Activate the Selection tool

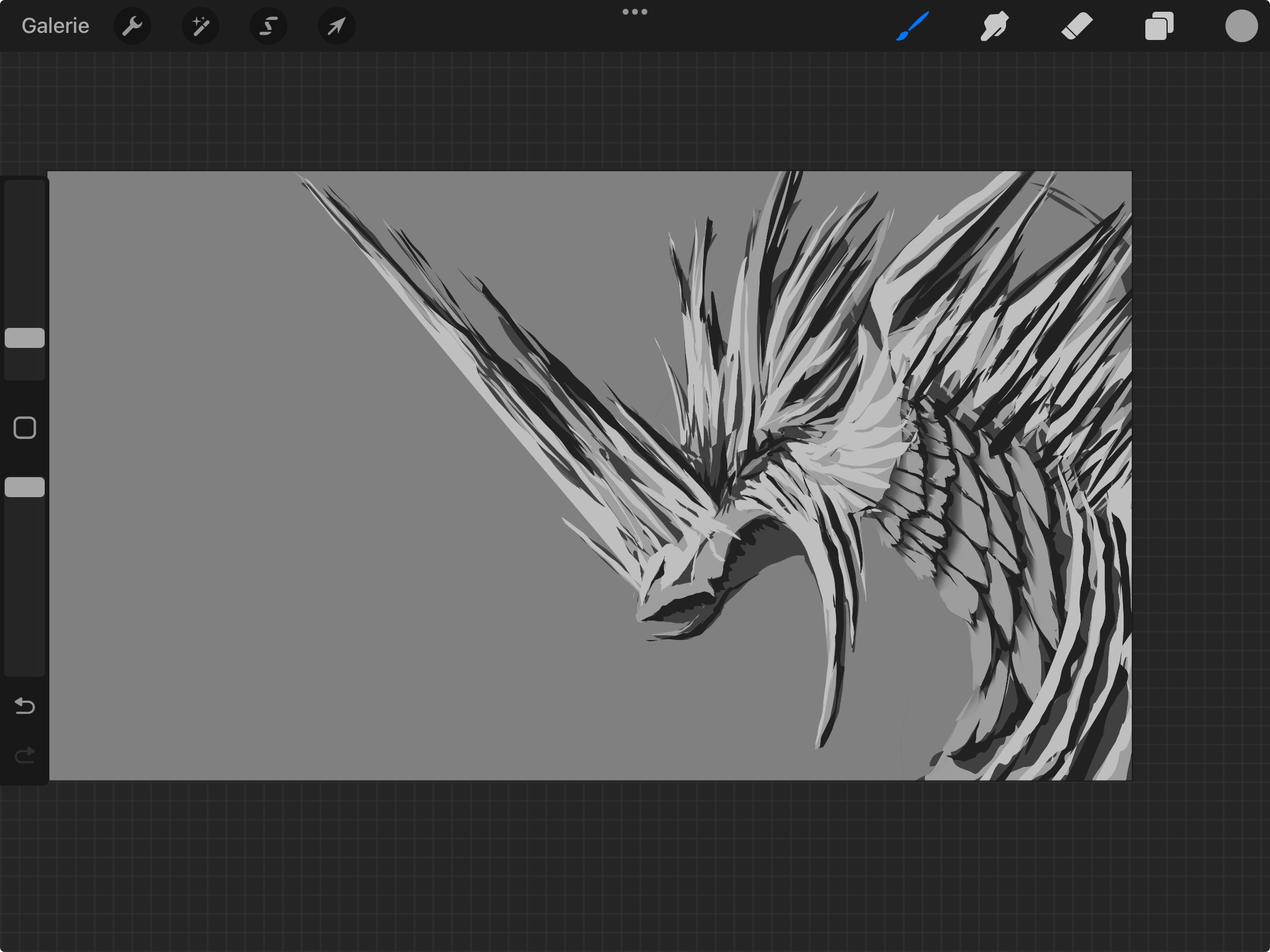click(269, 26)
